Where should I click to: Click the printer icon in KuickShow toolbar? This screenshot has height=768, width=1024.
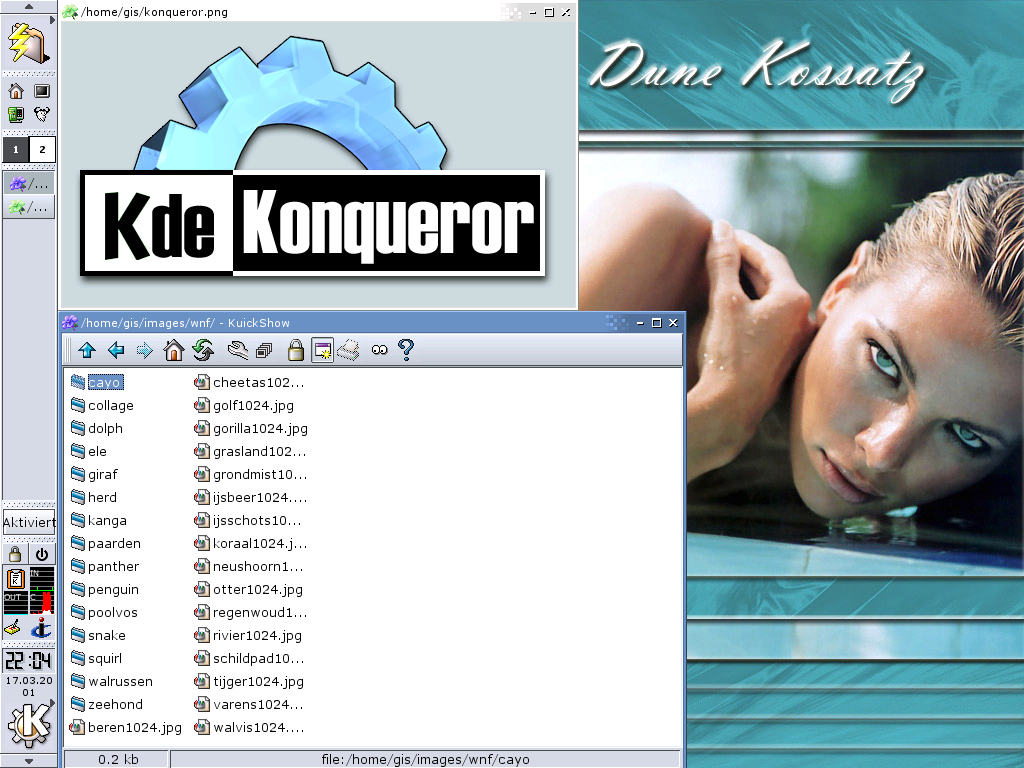click(349, 351)
